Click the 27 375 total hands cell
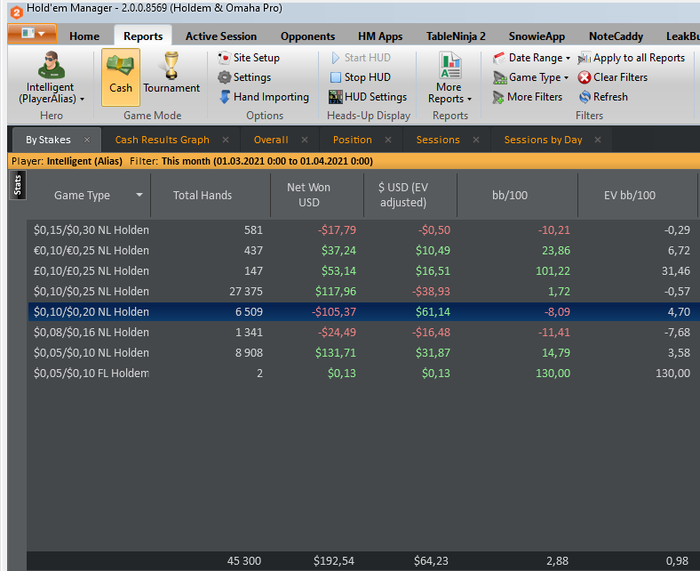This screenshot has height=571, width=700. pyautogui.click(x=246, y=292)
